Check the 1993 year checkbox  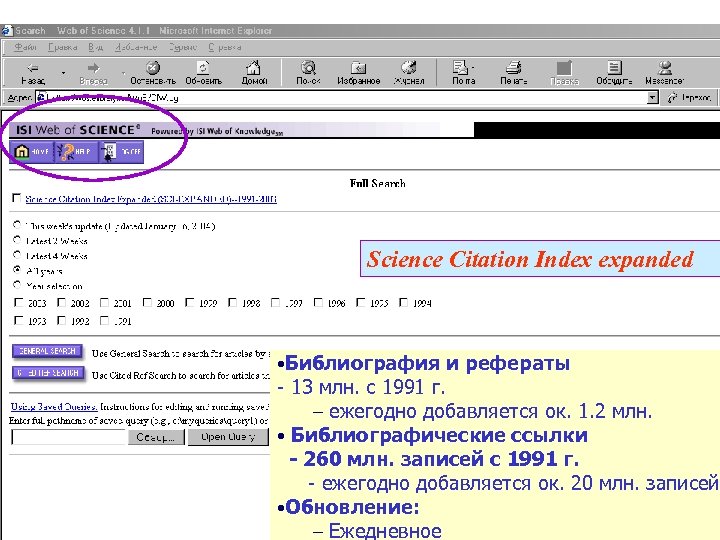(x=18, y=320)
